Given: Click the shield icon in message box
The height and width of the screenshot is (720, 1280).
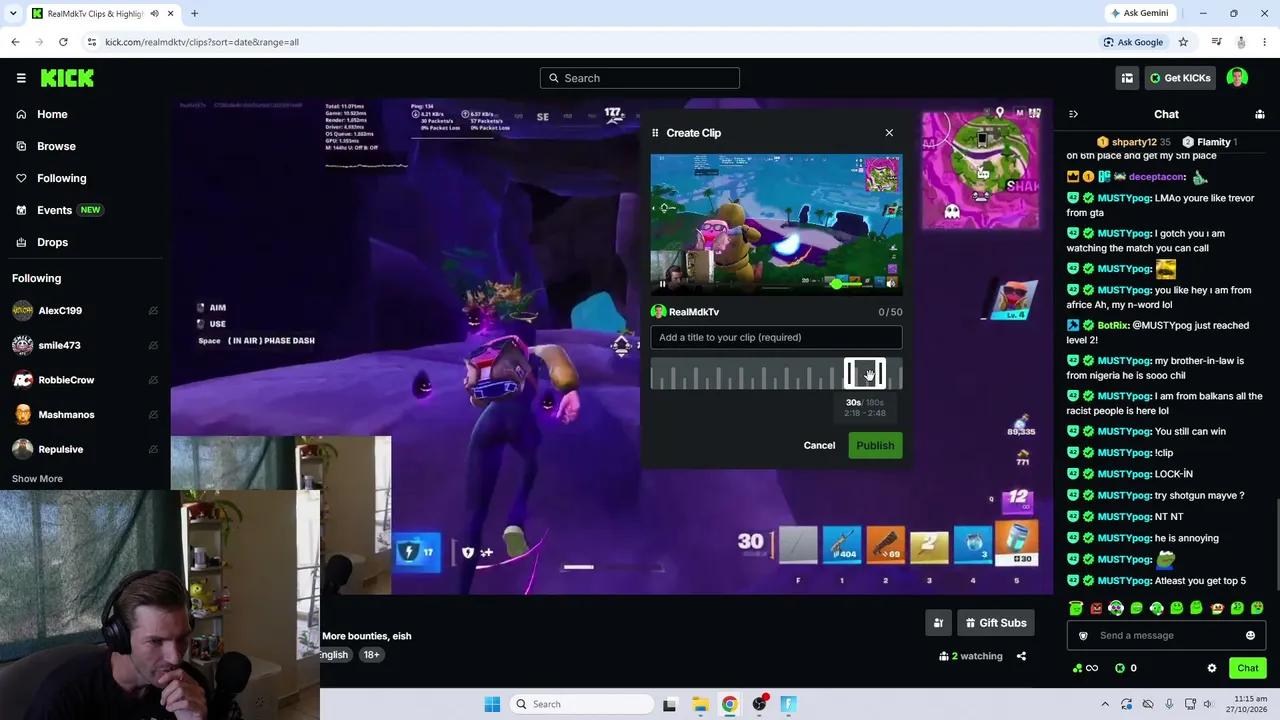Looking at the screenshot, I should pyautogui.click(x=1083, y=635).
